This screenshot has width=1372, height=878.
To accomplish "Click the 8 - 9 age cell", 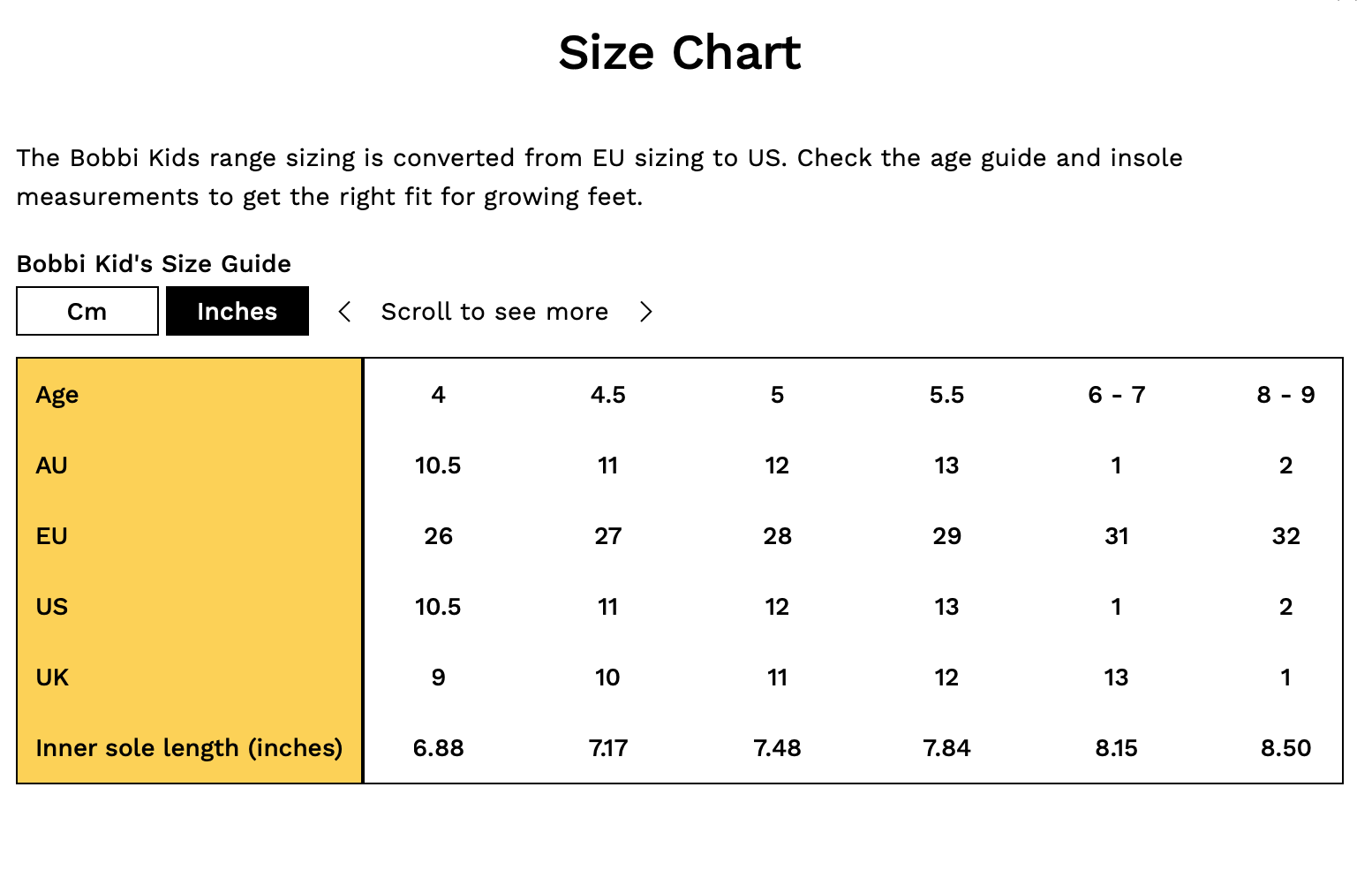I will [1286, 395].
